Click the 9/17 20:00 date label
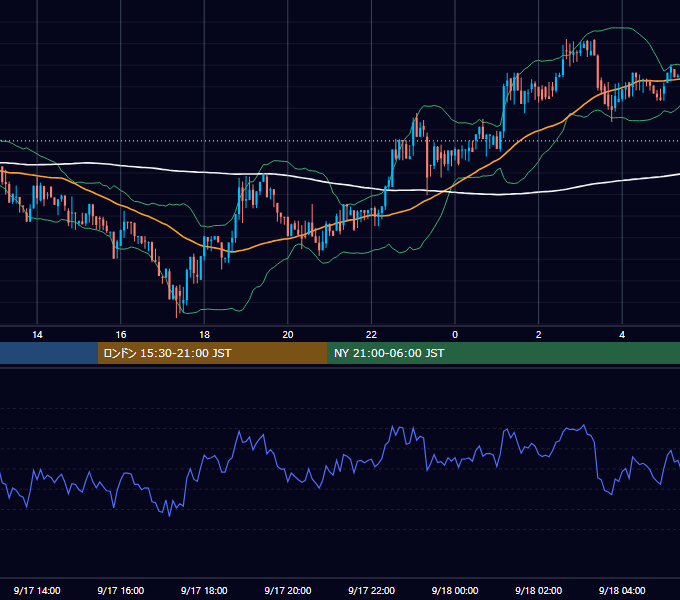680x600 pixels. (x=288, y=590)
